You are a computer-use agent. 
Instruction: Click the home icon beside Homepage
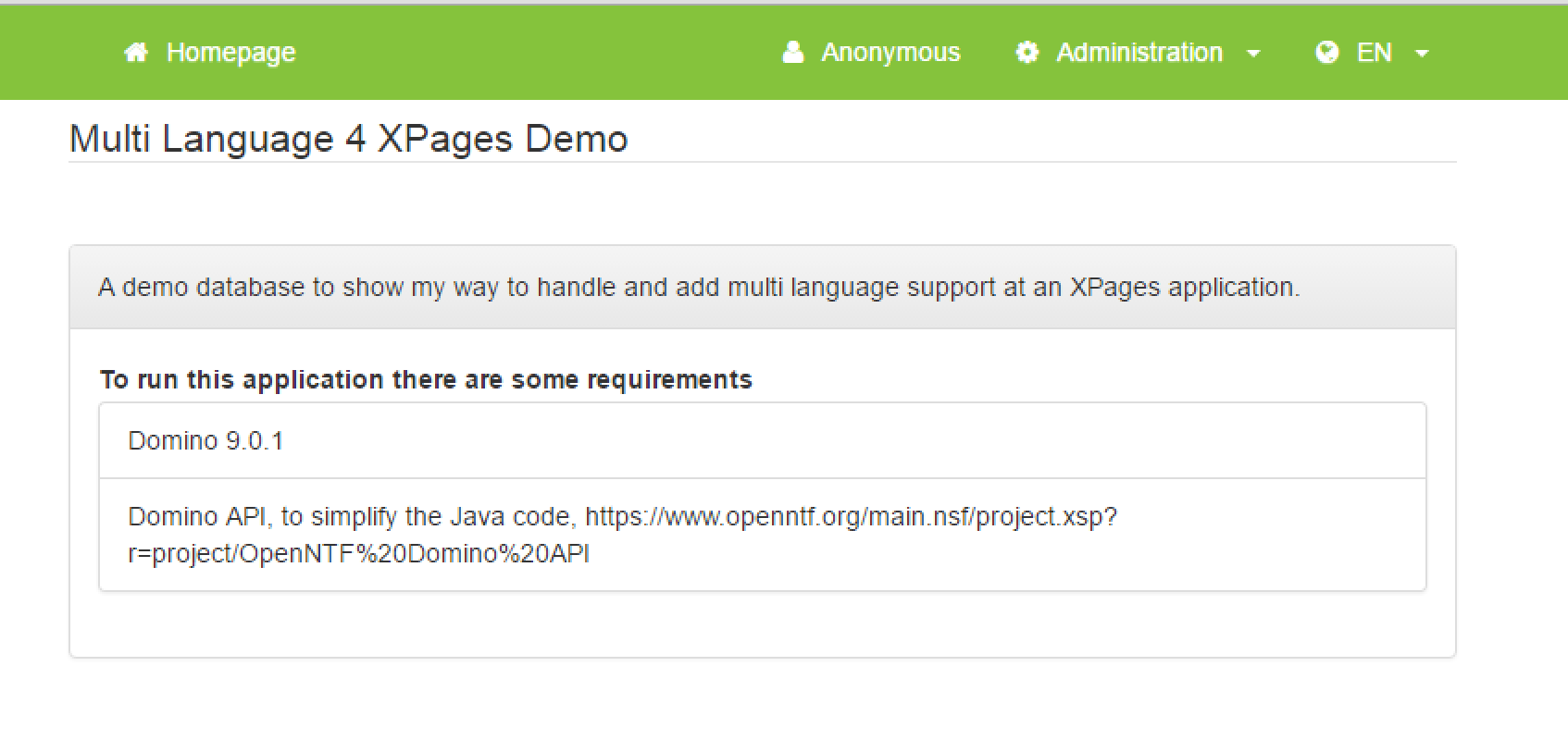tap(136, 53)
